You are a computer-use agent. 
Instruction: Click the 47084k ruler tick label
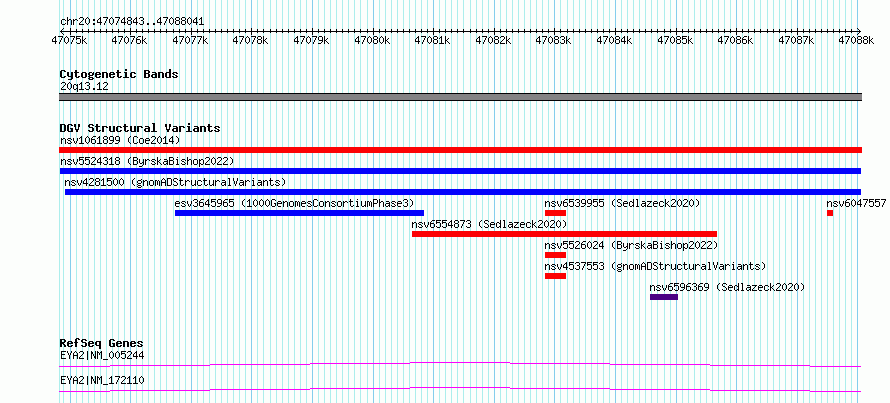pyautogui.click(x=615, y=40)
